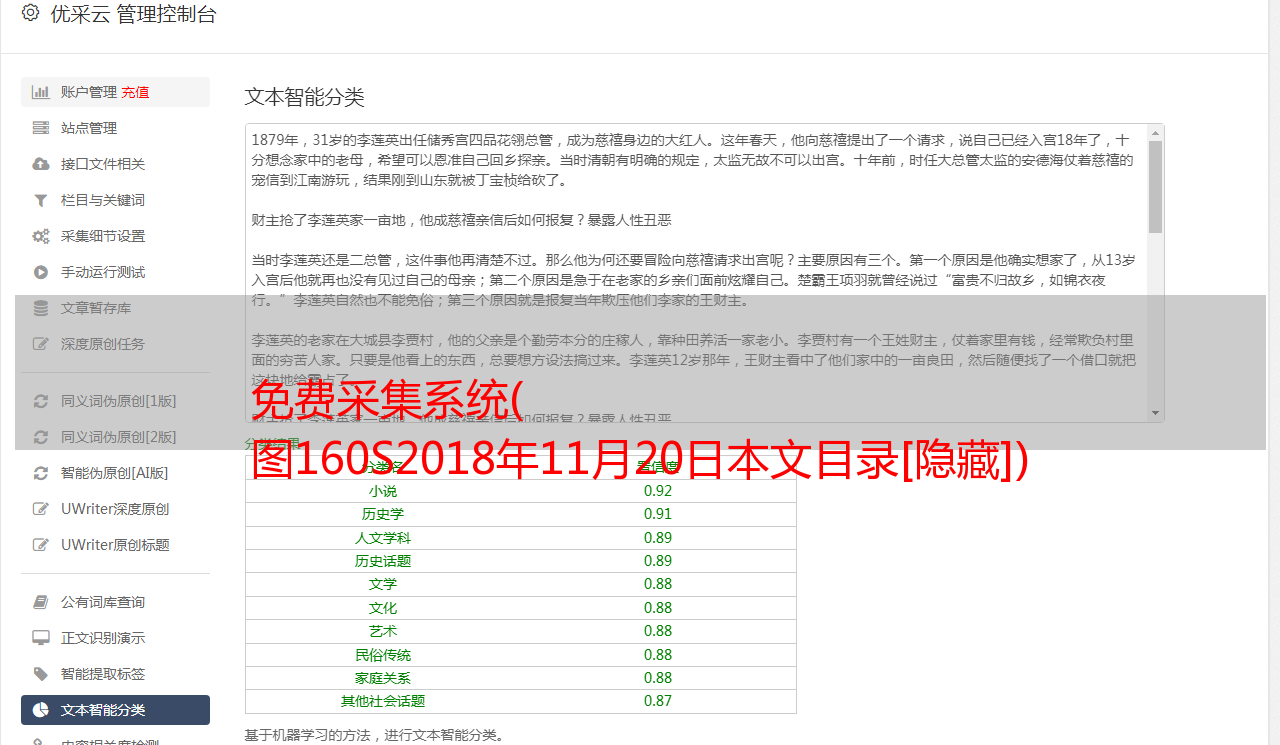Click the edit icon beside UWriter深度原创
The width and height of the screenshot is (1280, 745).
point(41,509)
